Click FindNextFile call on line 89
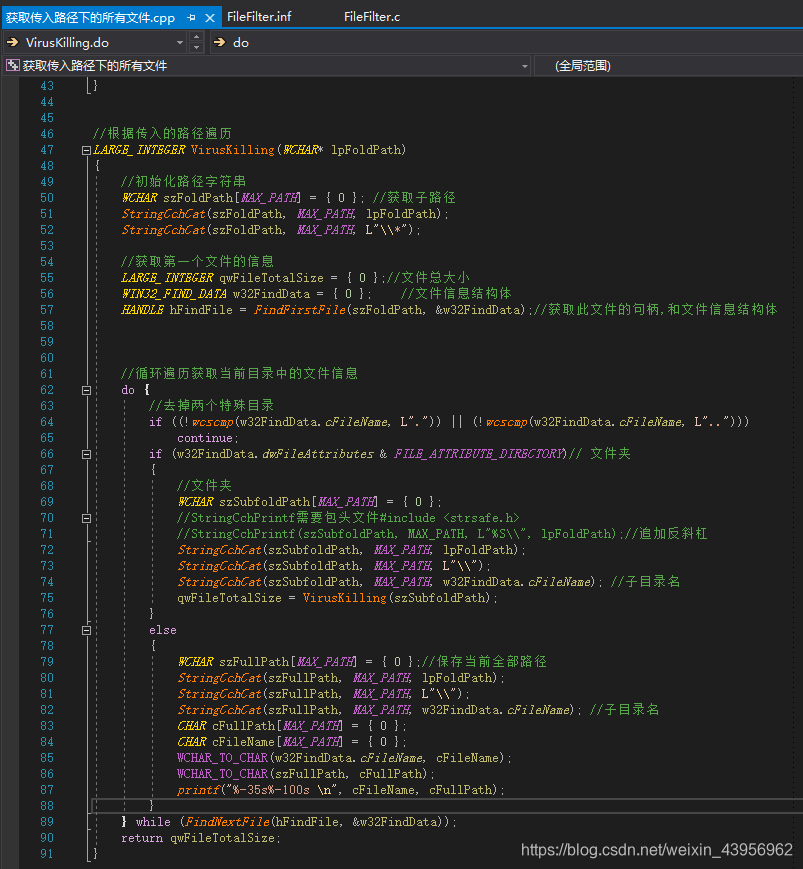 pyautogui.click(x=227, y=822)
